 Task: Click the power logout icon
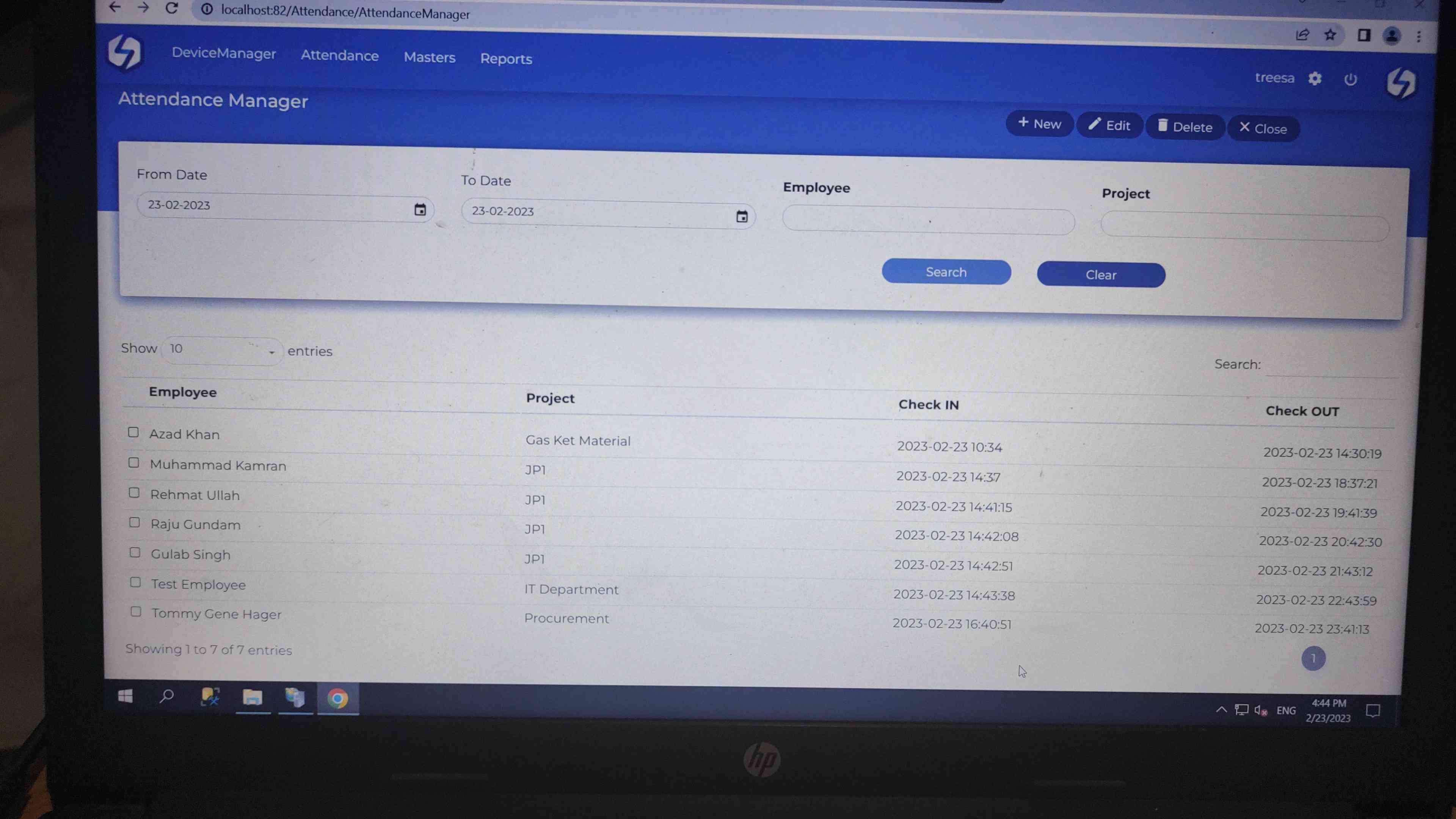pyautogui.click(x=1350, y=80)
